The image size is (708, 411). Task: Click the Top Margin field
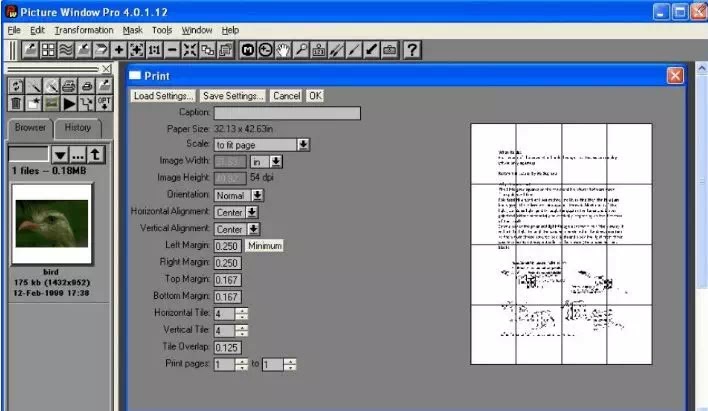tap(228, 280)
